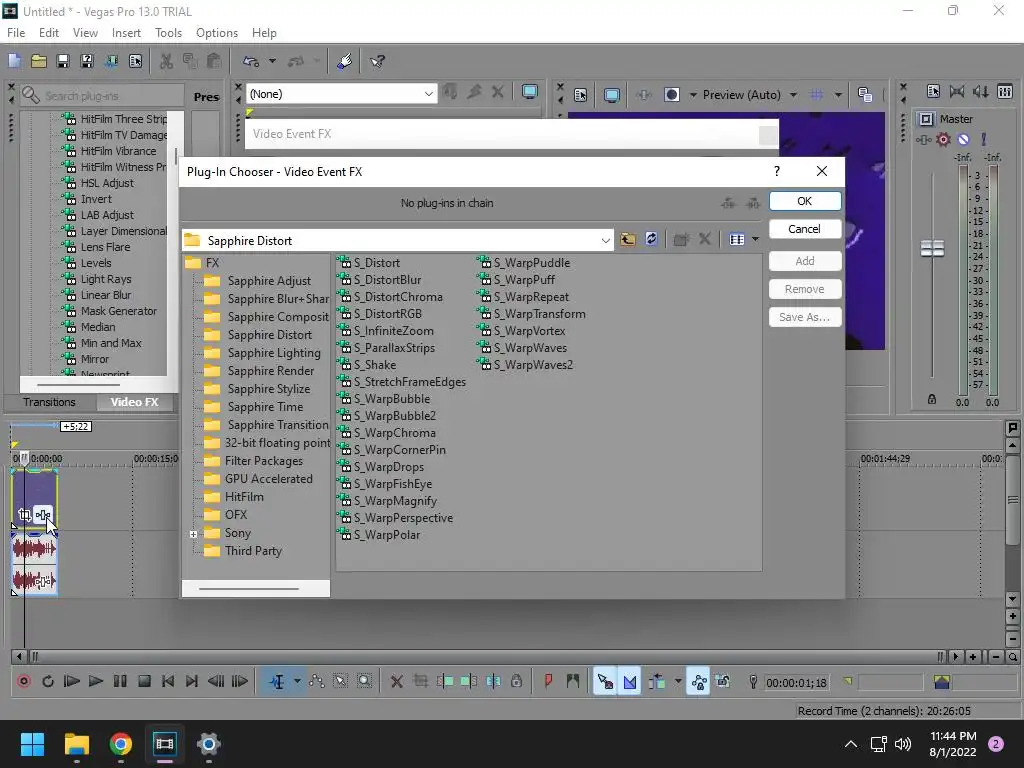Viewport: 1024px width, 768px height.
Task: Open Normal Edit tool dropdown arrow
Action: coord(297,682)
